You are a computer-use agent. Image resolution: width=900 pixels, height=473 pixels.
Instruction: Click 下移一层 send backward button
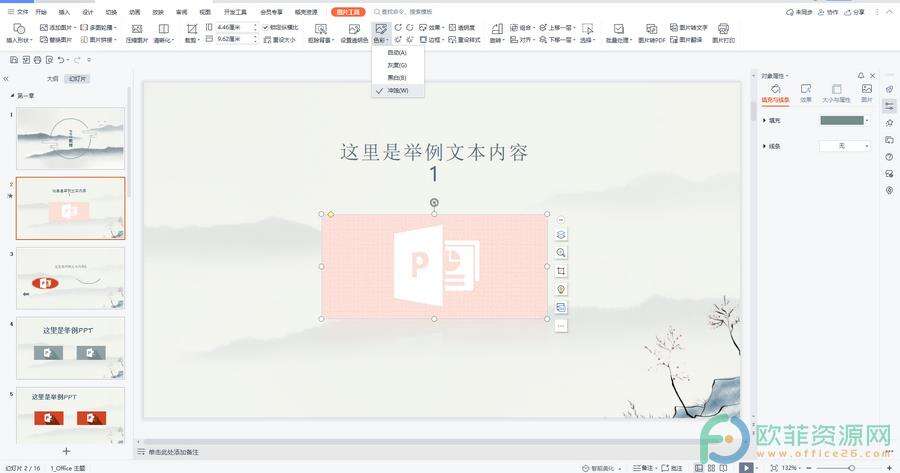(x=557, y=40)
